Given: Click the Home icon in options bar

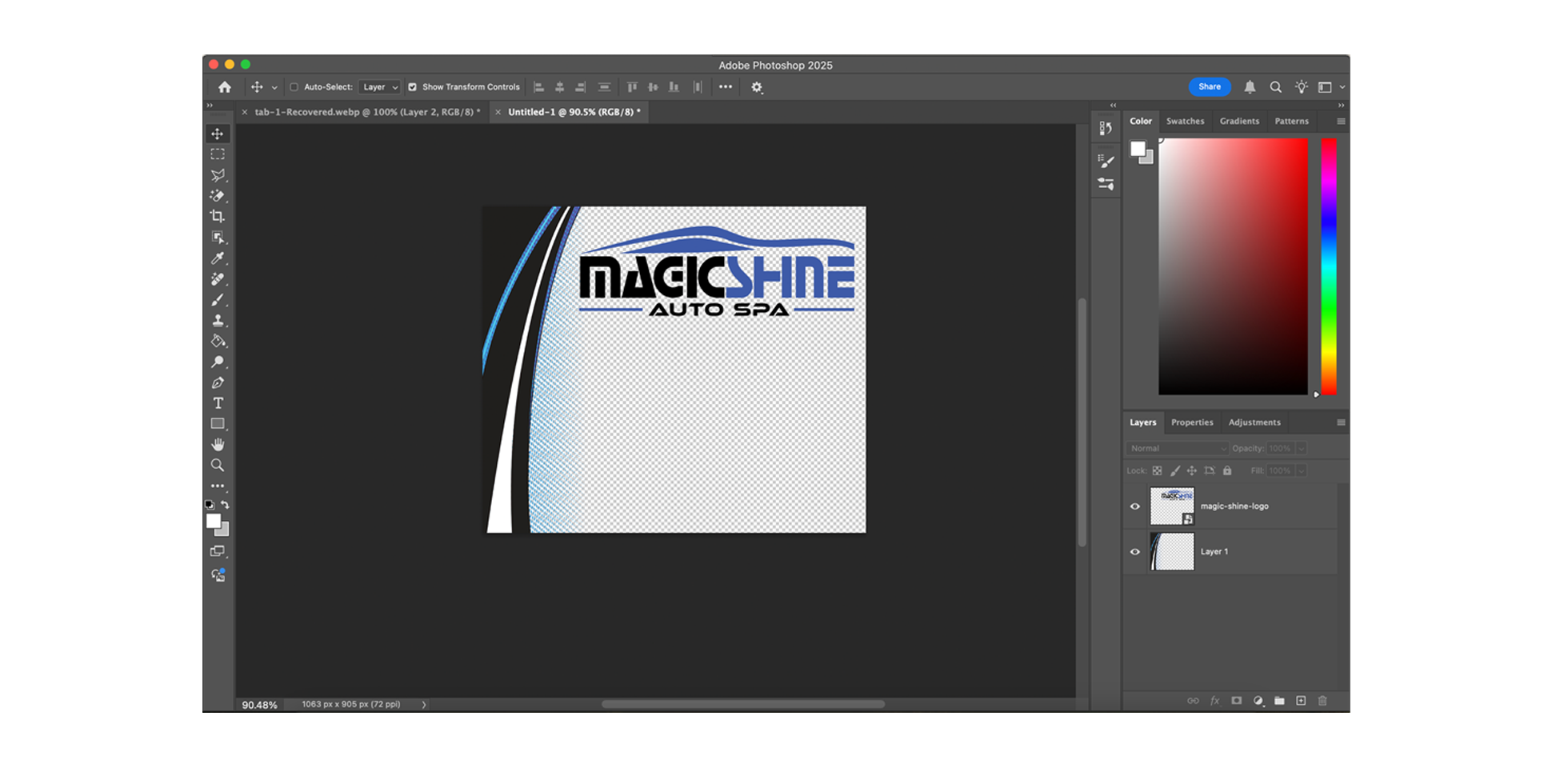Looking at the screenshot, I should coord(225,87).
